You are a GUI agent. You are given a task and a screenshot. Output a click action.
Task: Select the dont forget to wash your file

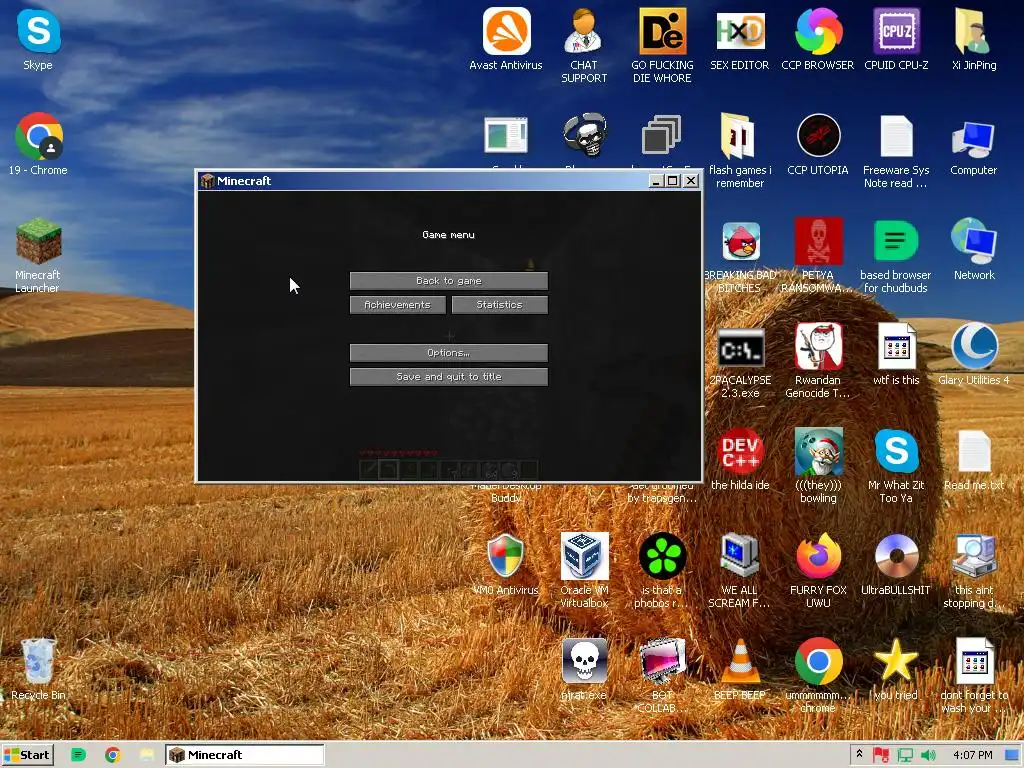point(974,676)
